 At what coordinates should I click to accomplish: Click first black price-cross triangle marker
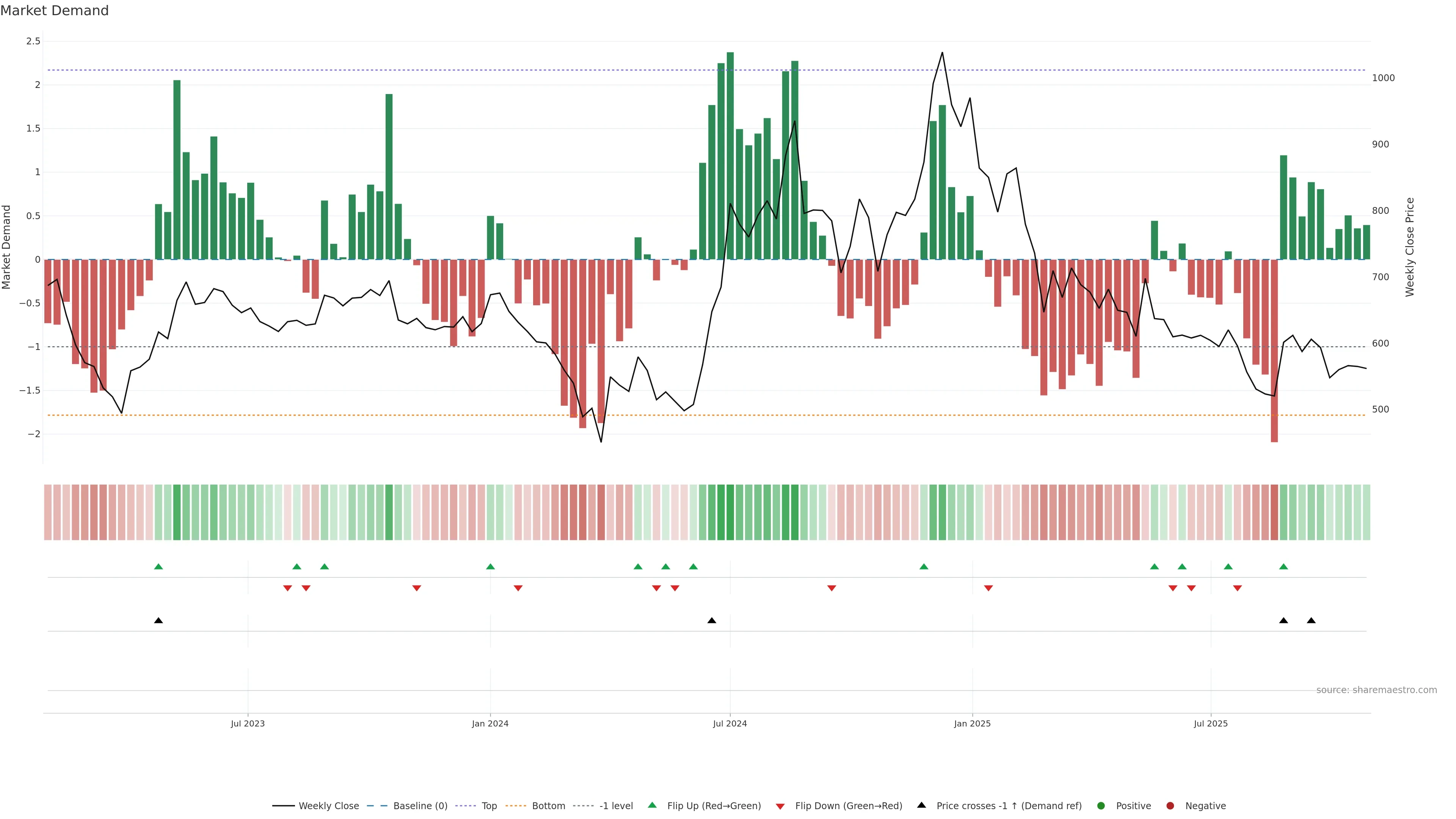coord(158,621)
